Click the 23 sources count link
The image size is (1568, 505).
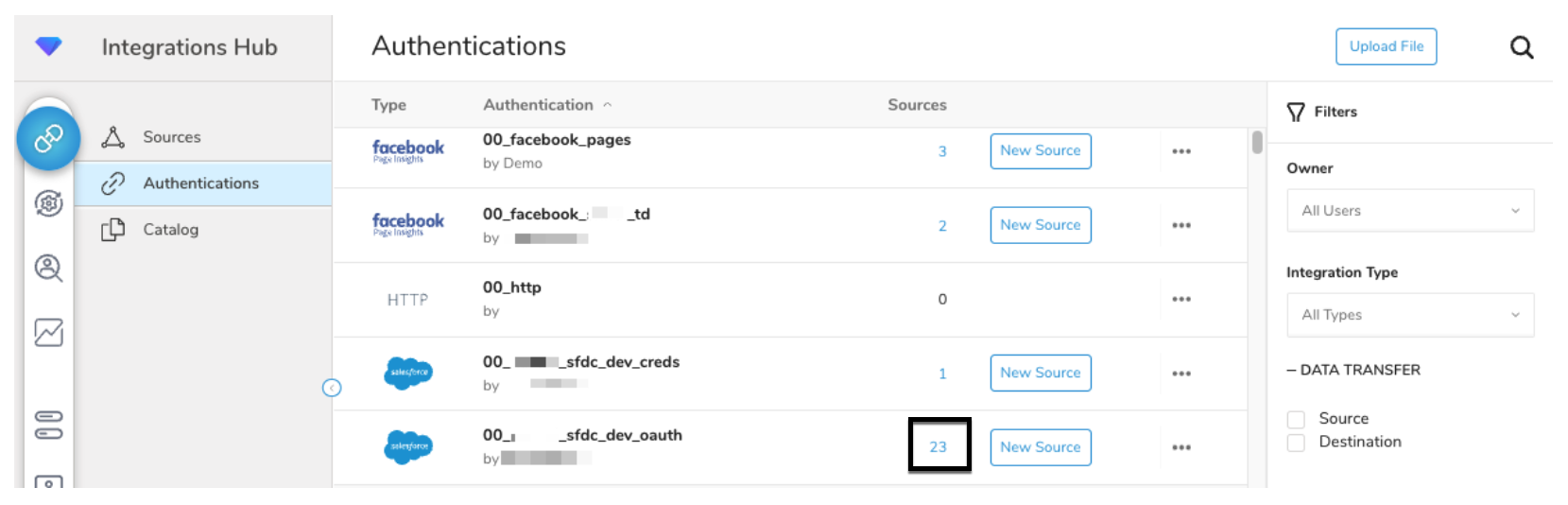click(938, 446)
